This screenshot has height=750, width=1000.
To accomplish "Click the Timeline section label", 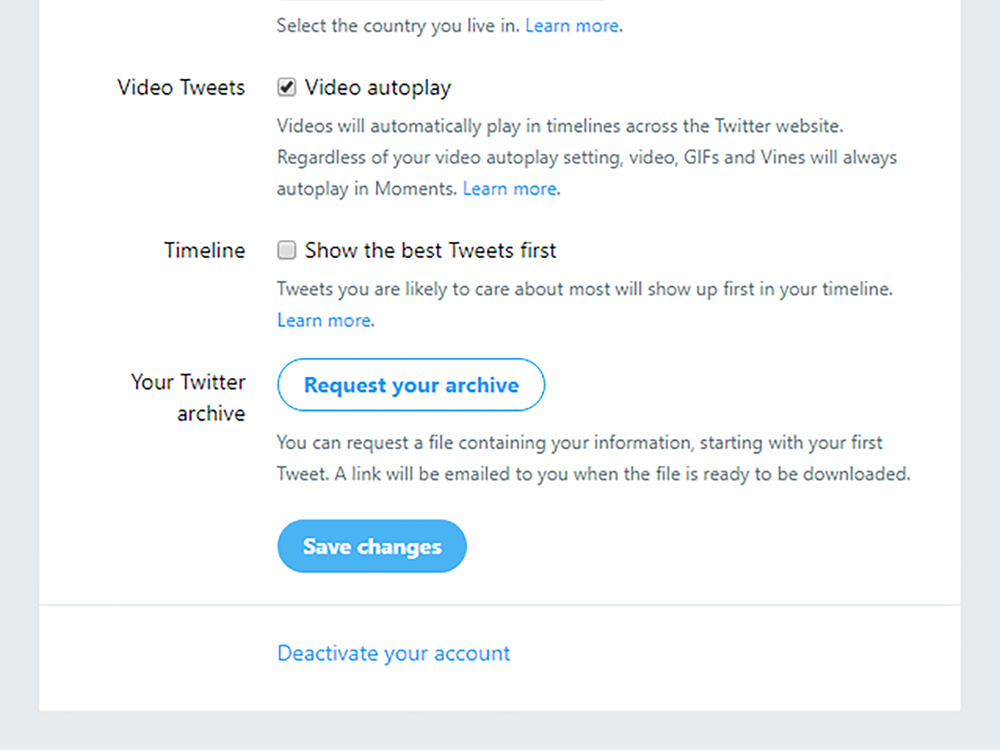I will click(x=205, y=251).
